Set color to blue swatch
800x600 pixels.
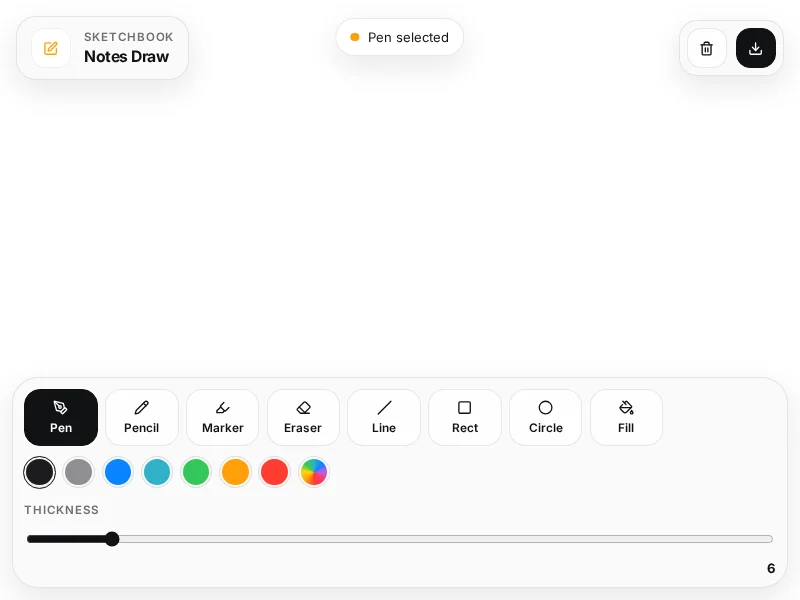118,472
